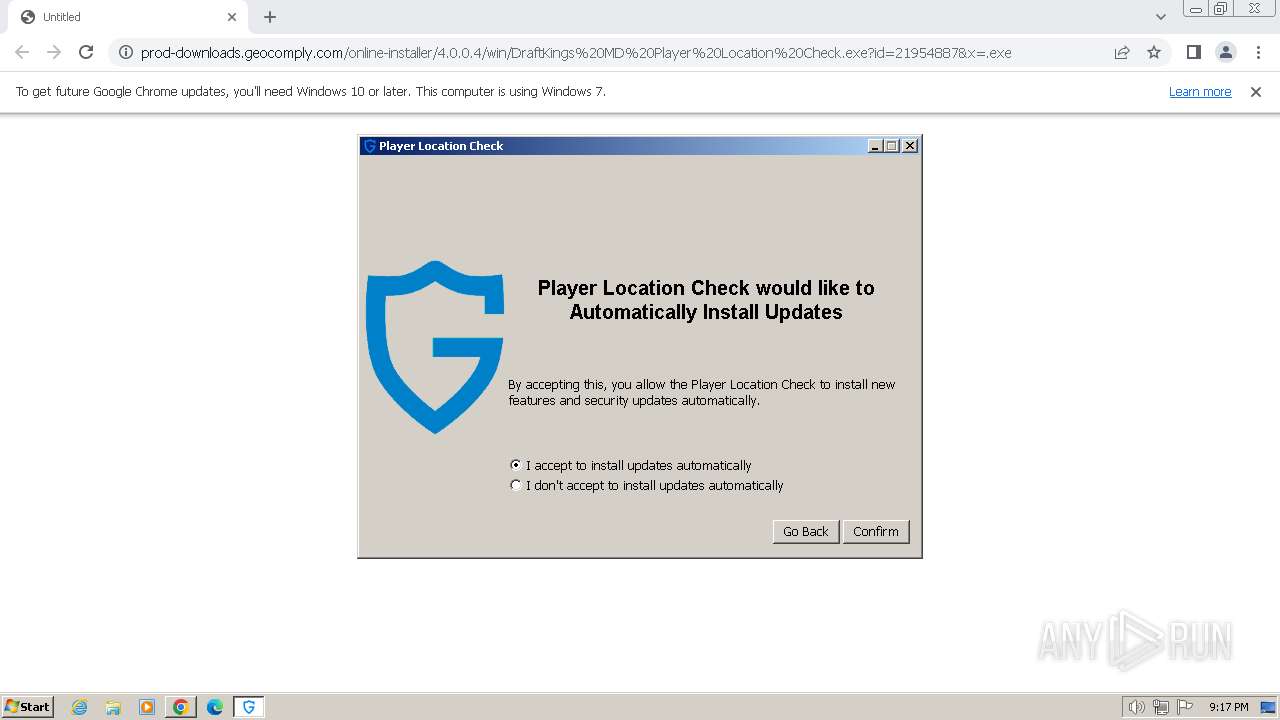
Task: Click the 9:17 PM clock in taskbar
Action: pyautogui.click(x=1228, y=707)
